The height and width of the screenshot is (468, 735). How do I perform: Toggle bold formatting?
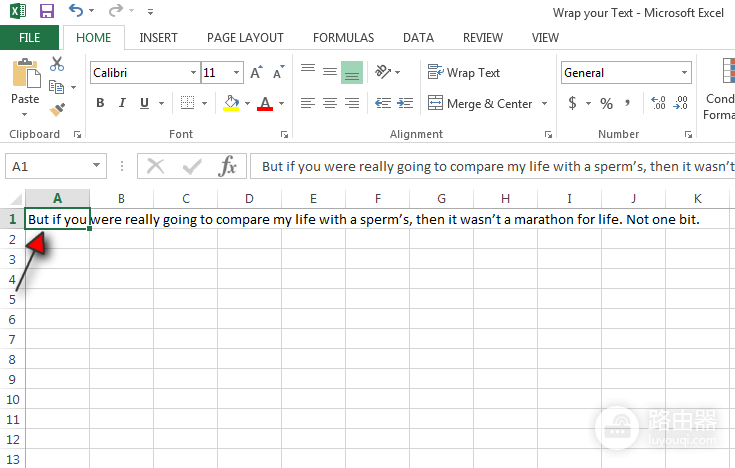click(x=100, y=103)
